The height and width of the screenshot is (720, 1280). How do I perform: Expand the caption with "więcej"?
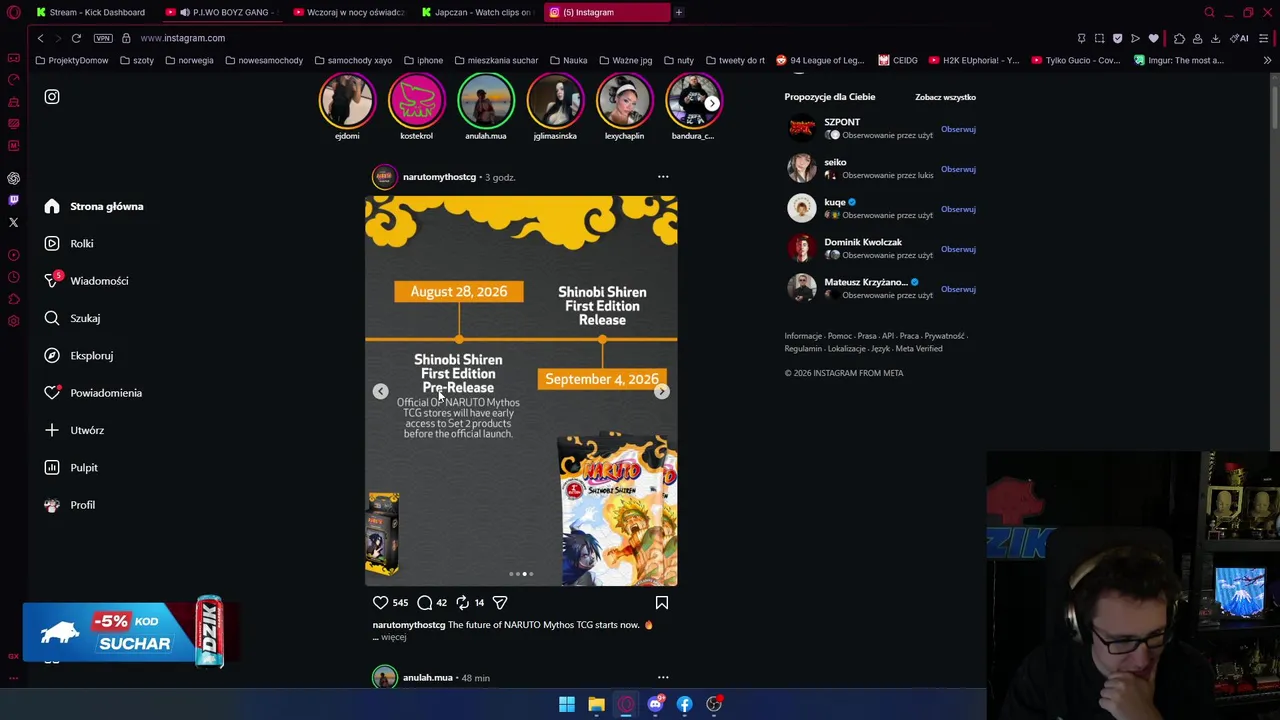pyautogui.click(x=393, y=637)
